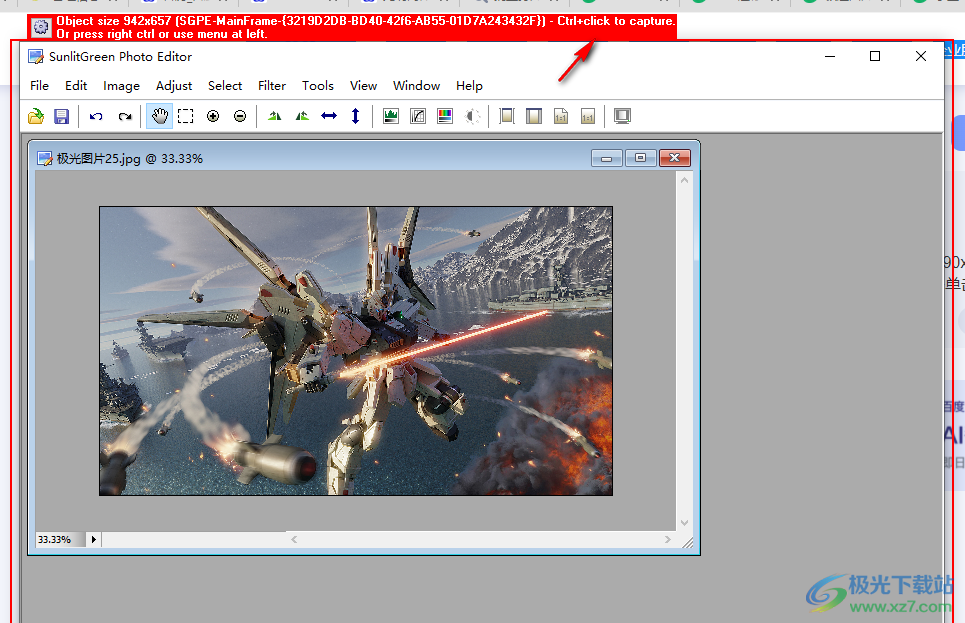The width and height of the screenshot is (965, 623).
Task: Expand the zoom percentage arrow menu
Action: tap(94, 539)
